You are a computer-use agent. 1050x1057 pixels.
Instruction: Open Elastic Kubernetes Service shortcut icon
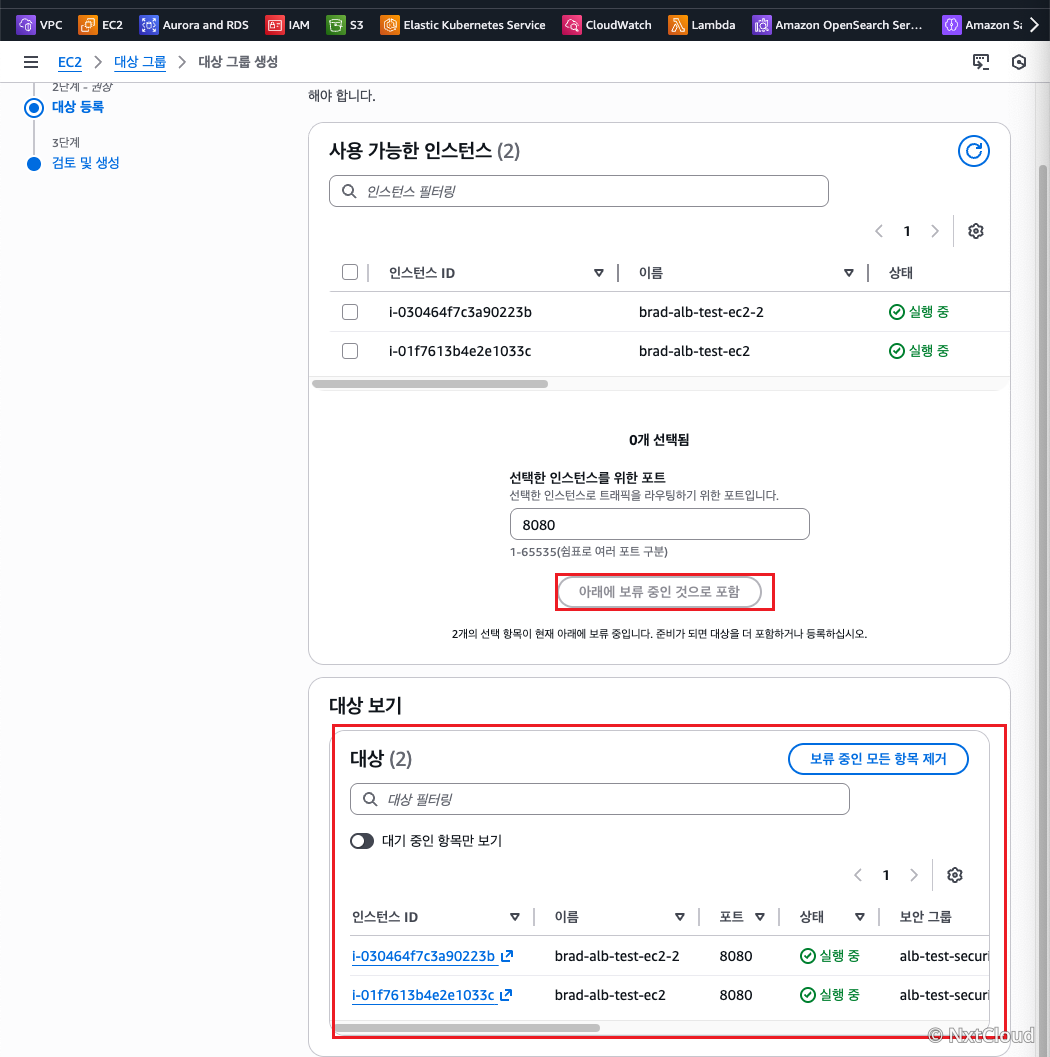click(x=390, y=25)
